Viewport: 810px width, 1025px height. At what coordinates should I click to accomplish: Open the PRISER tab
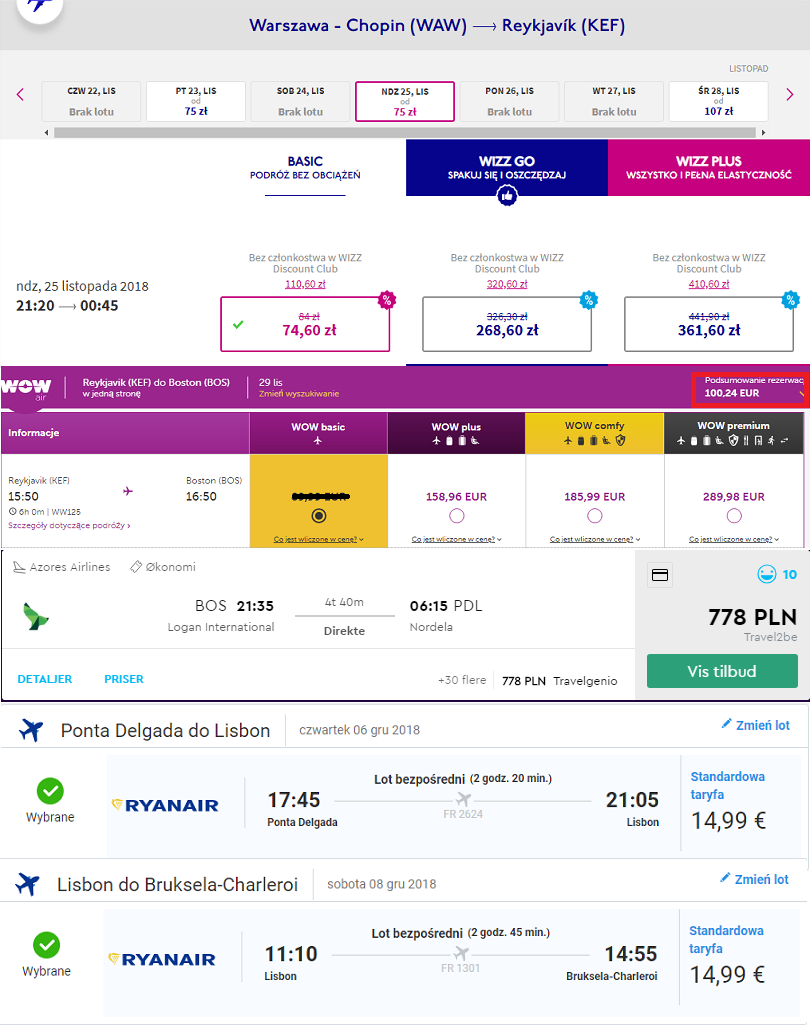coord(124,679)
